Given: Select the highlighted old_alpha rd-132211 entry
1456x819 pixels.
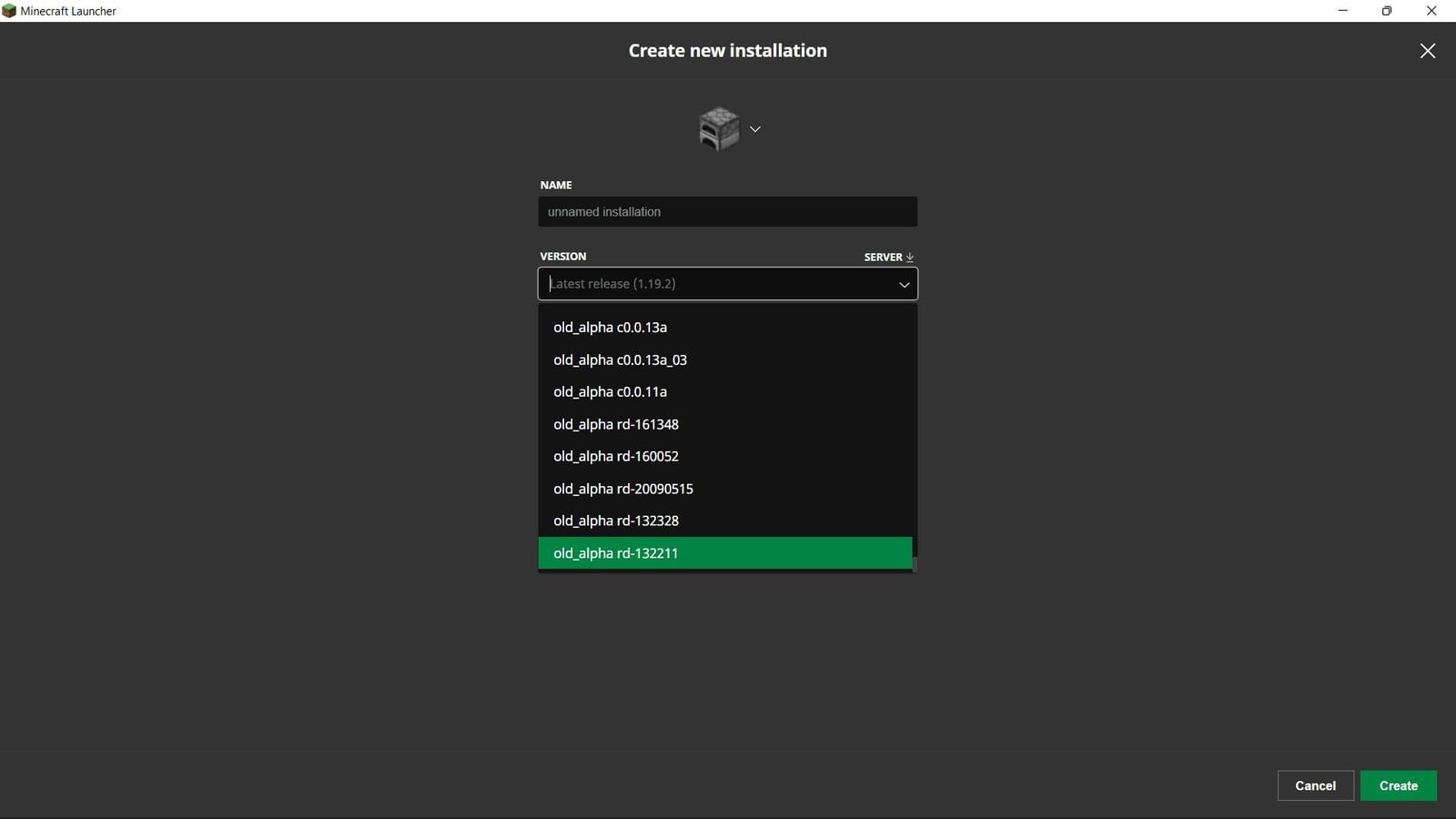Looking at the screenshot, I should tap(615, 552).
